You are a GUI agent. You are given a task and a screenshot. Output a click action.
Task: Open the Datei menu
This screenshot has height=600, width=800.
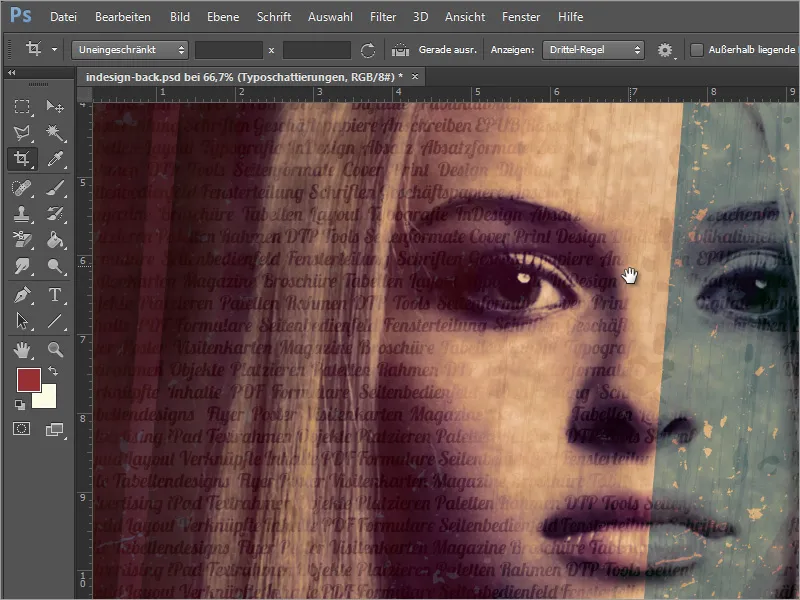click(x=63, y=17)
